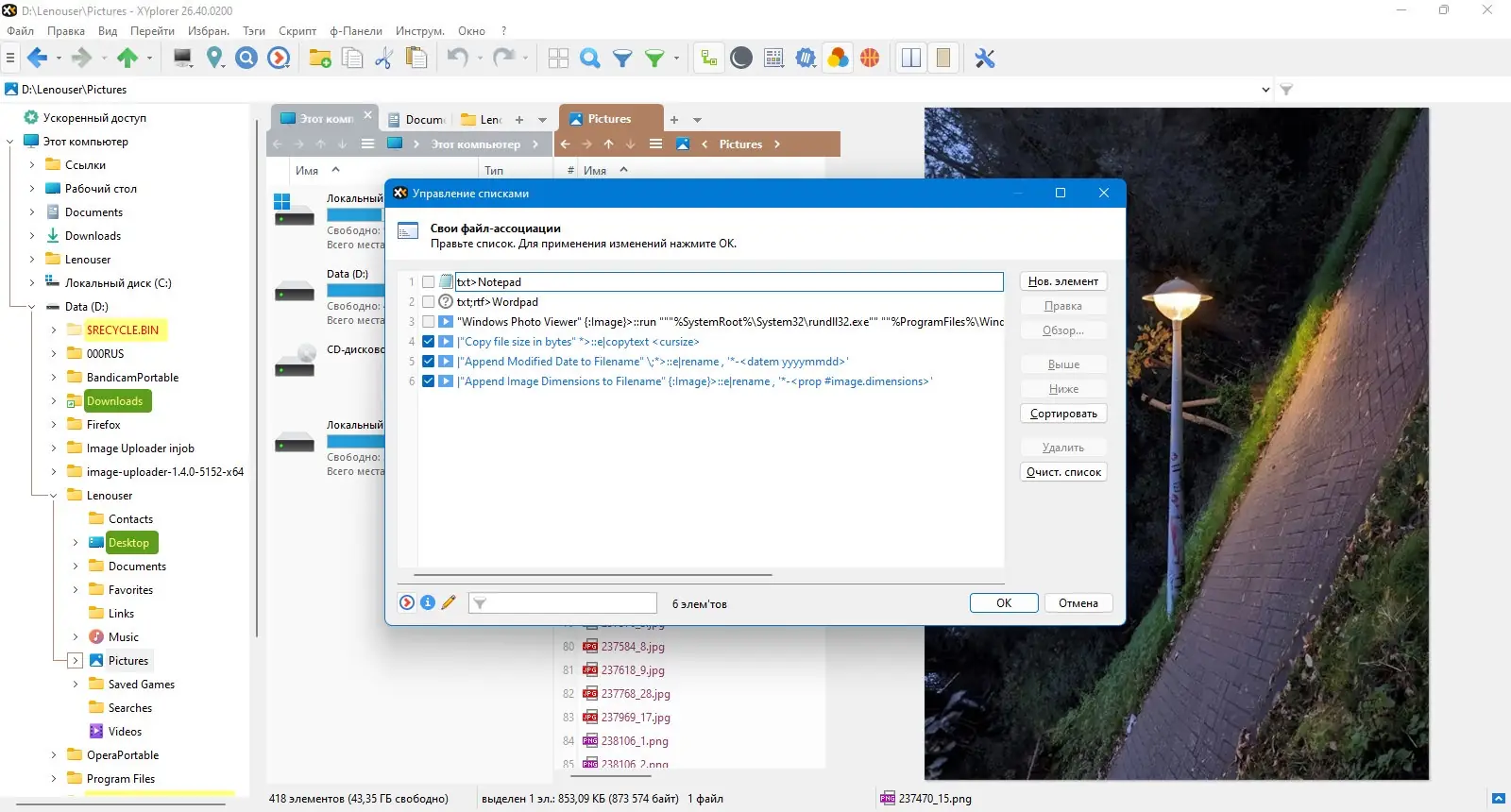Click the image preview of the lamp path
The image size is (1511, 812).
[1176, 444]
